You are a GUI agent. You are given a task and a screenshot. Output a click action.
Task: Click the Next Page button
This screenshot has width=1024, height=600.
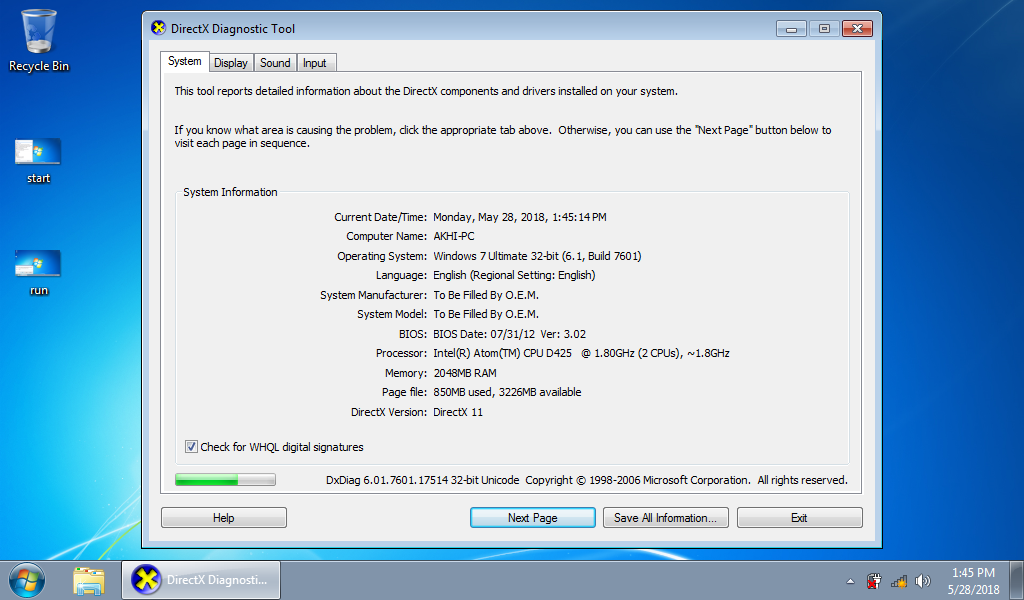pos(533,518)
